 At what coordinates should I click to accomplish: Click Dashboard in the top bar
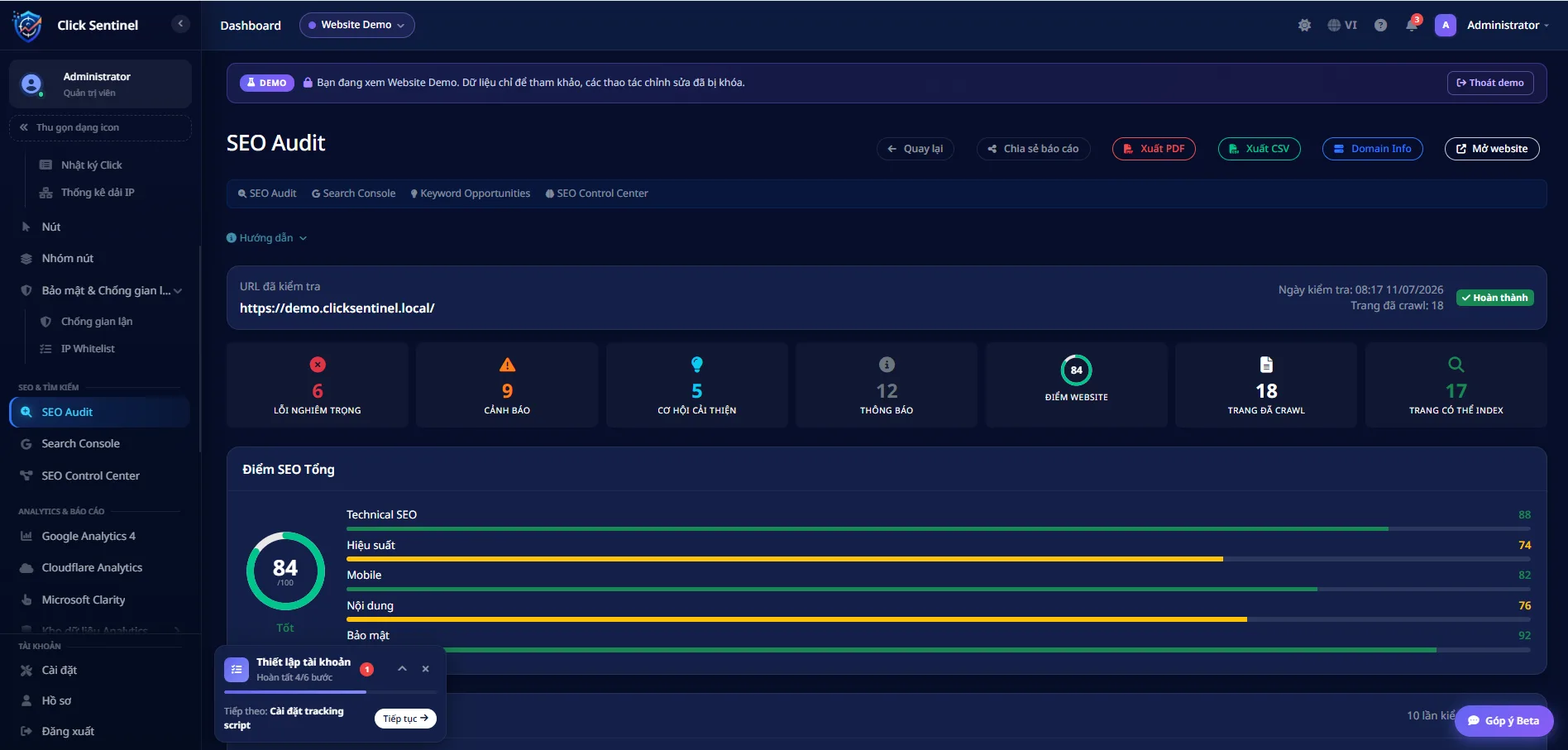point(251,26)
